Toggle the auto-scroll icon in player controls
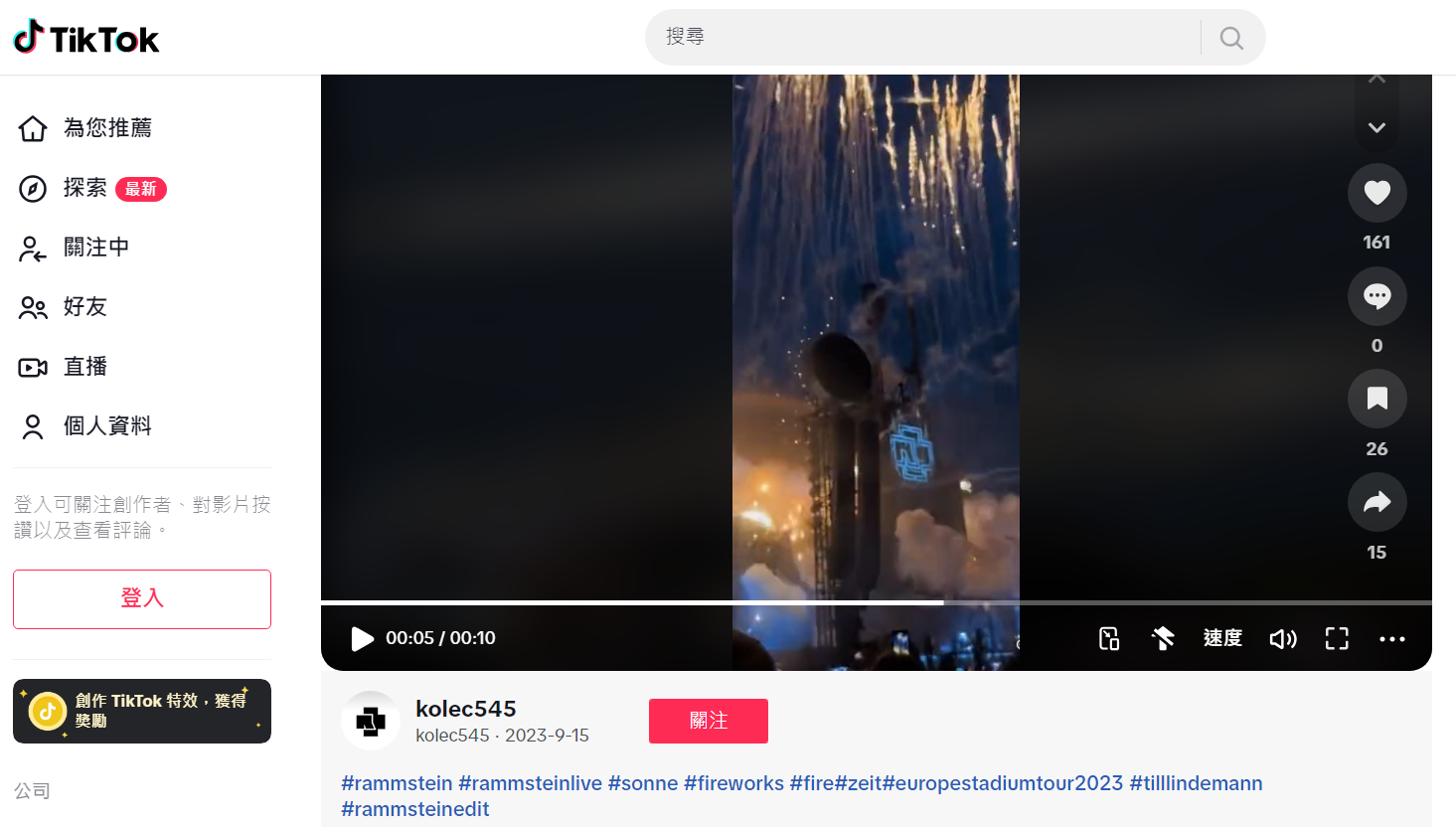Screen dimensions: 1456x827 (x=1163, y=638)
